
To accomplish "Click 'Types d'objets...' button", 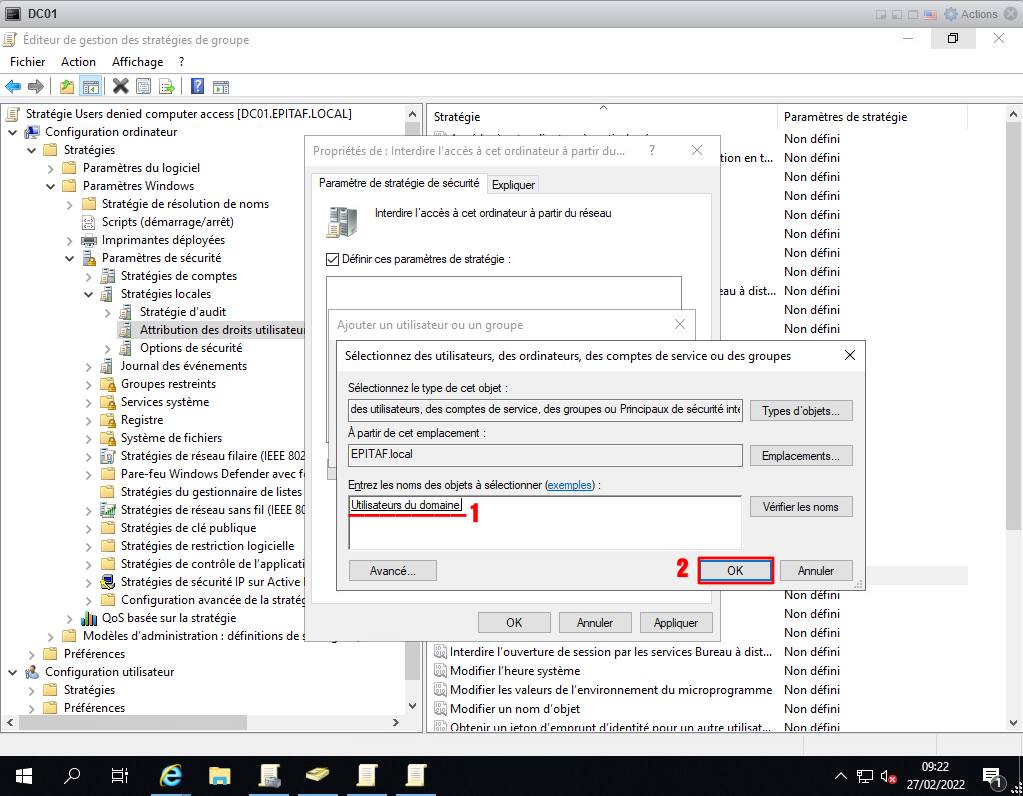I will [x=806, y=411].
